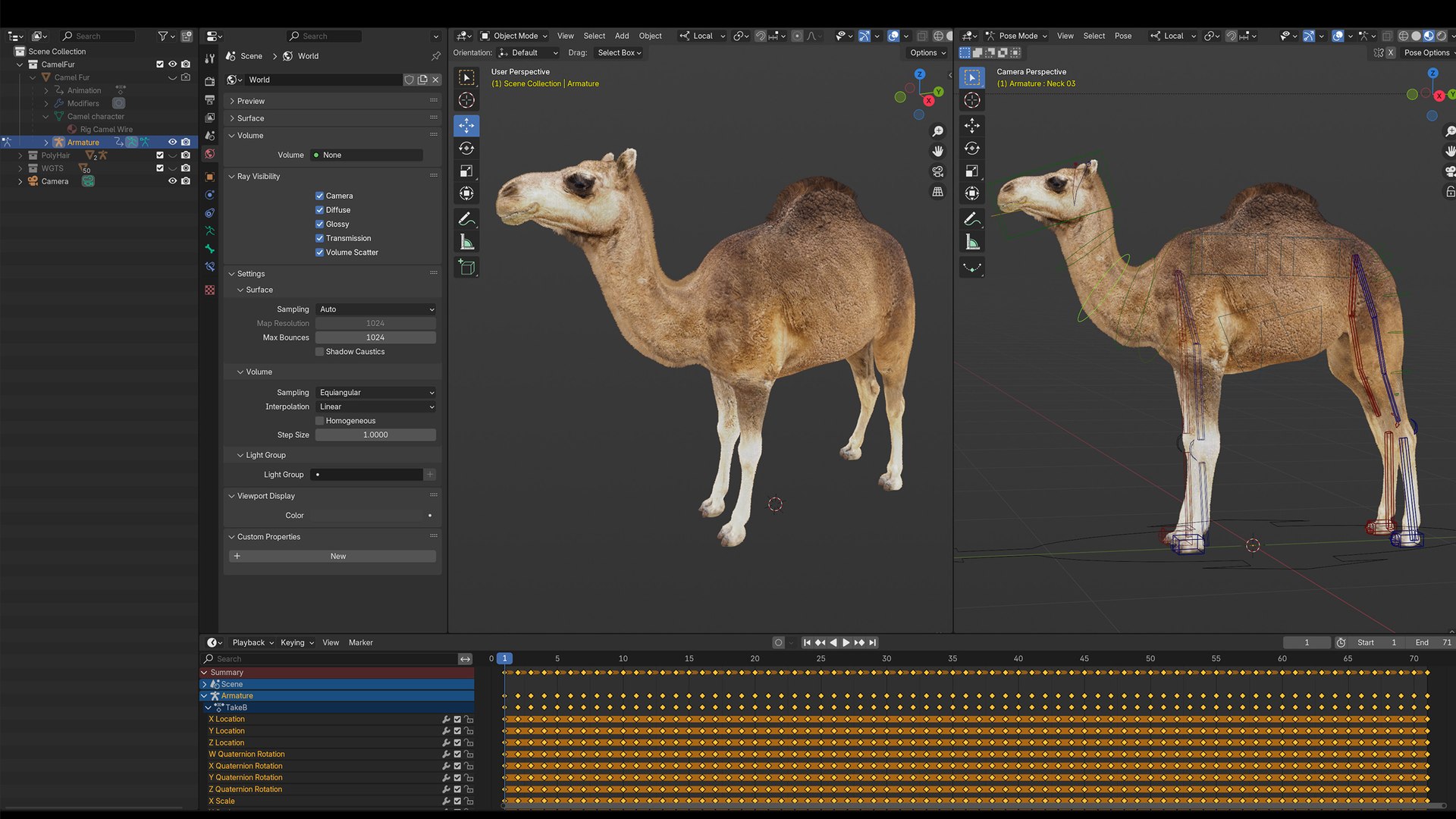Jump to first frame in timeline

pyautogui.click(x=807, y=642)
